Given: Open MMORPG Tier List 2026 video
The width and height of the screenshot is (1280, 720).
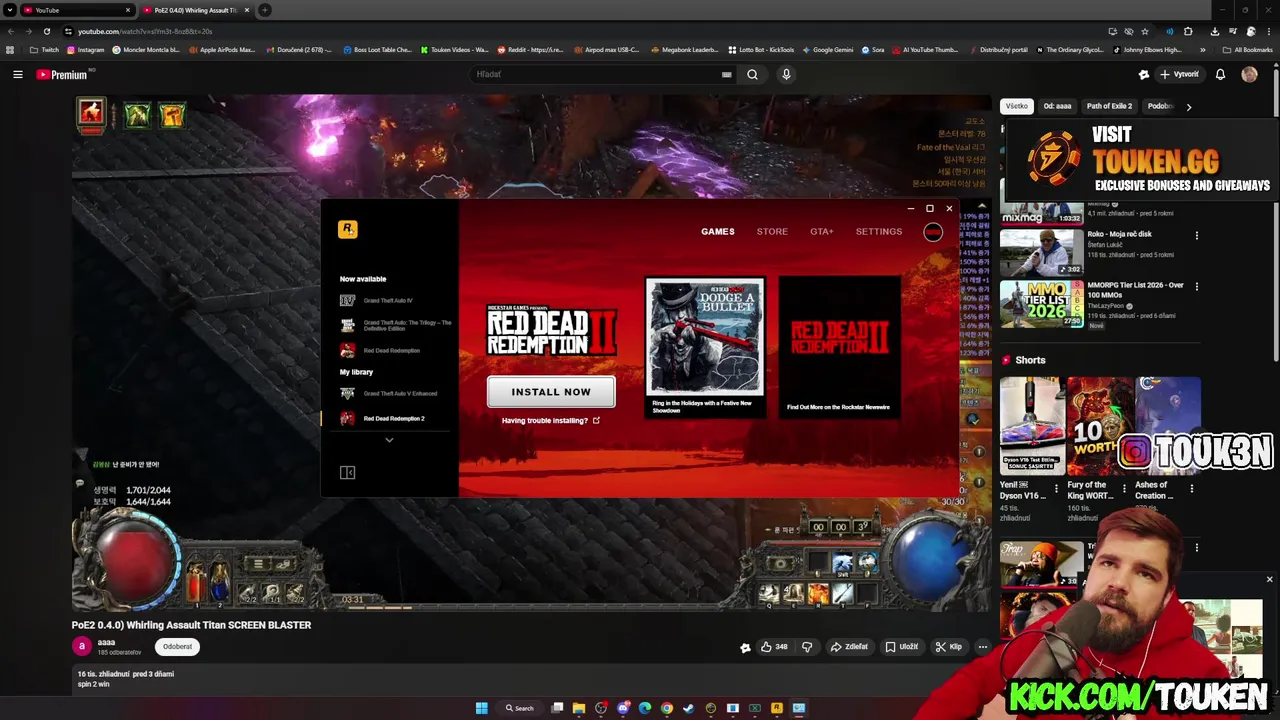Looking at the screenshot, I should [1041, 303].
